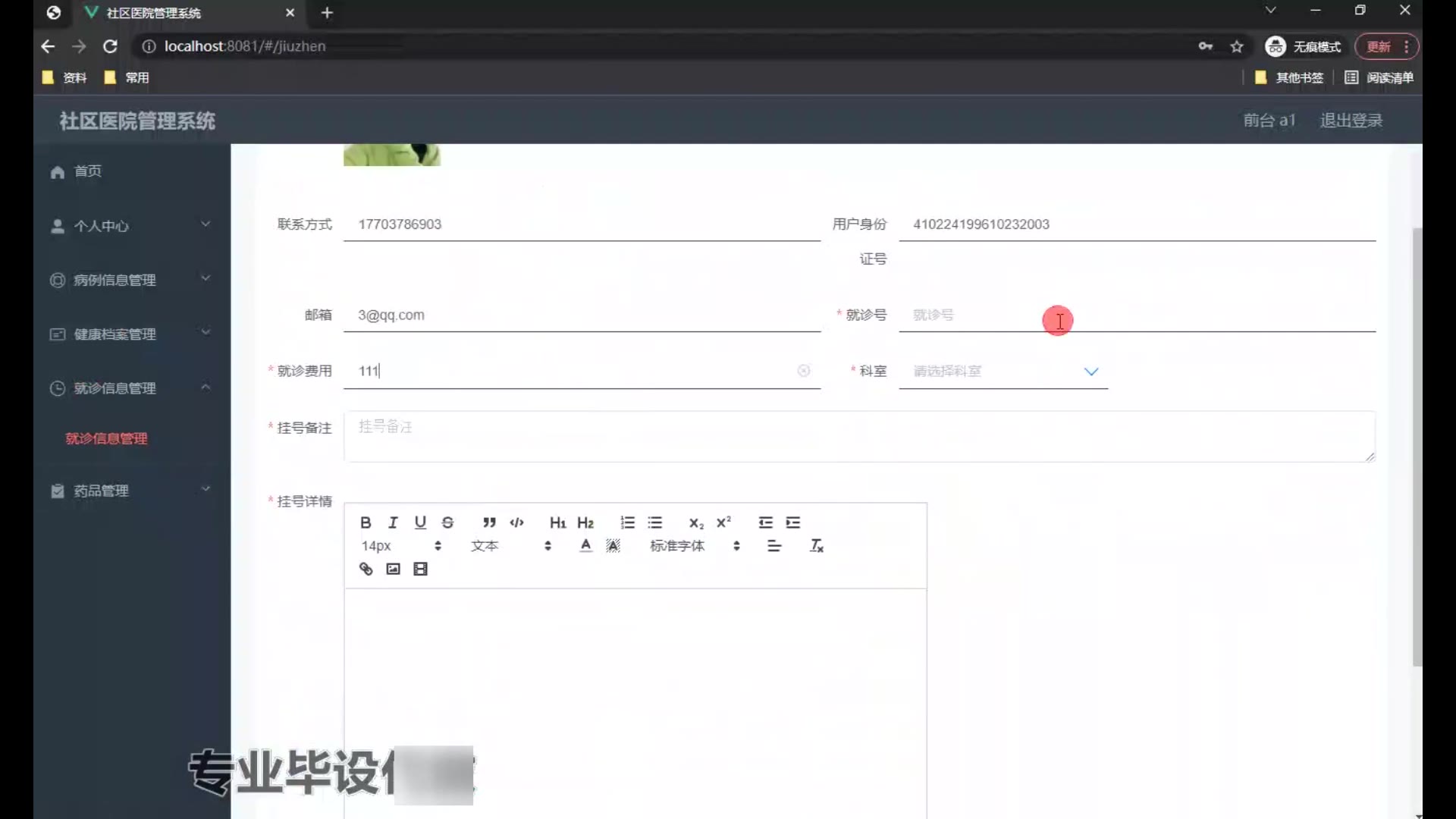The height and width of the screenshot is (819, 1456).
Task: Expand the 个人中心 sidebar menu
Action: [x=131, y=226]
